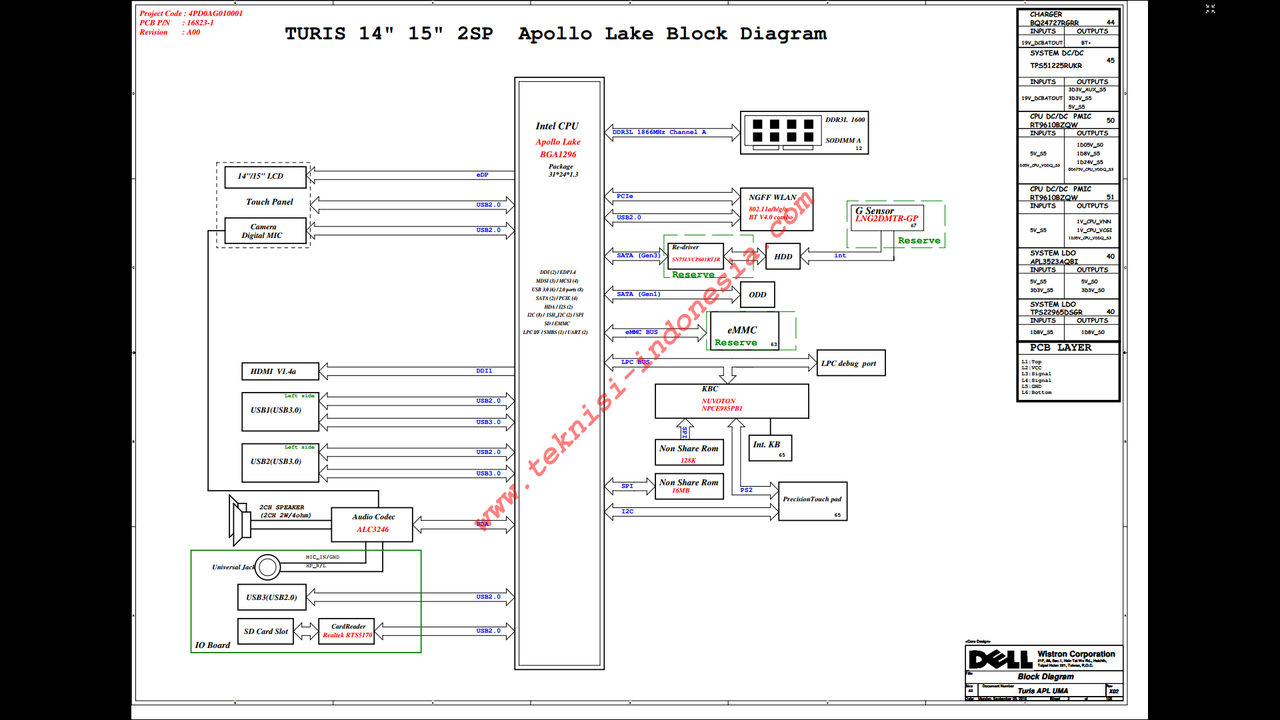Click the 'CHARGER BQ24727RGRR' table header
The height and width of the screenshot is (720, 1280).
(1068, 18)
